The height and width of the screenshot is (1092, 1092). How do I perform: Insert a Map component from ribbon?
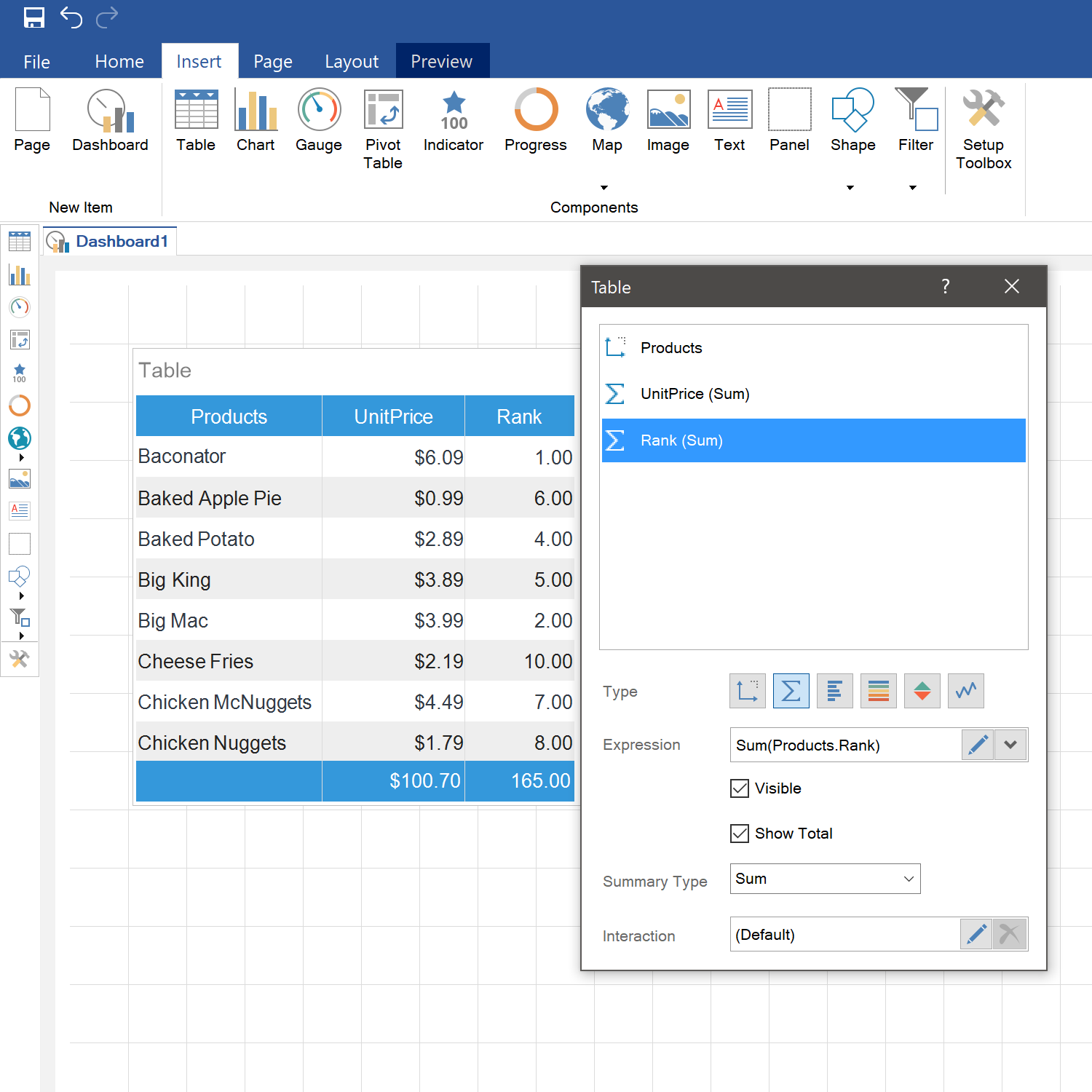tap(607, 120)
